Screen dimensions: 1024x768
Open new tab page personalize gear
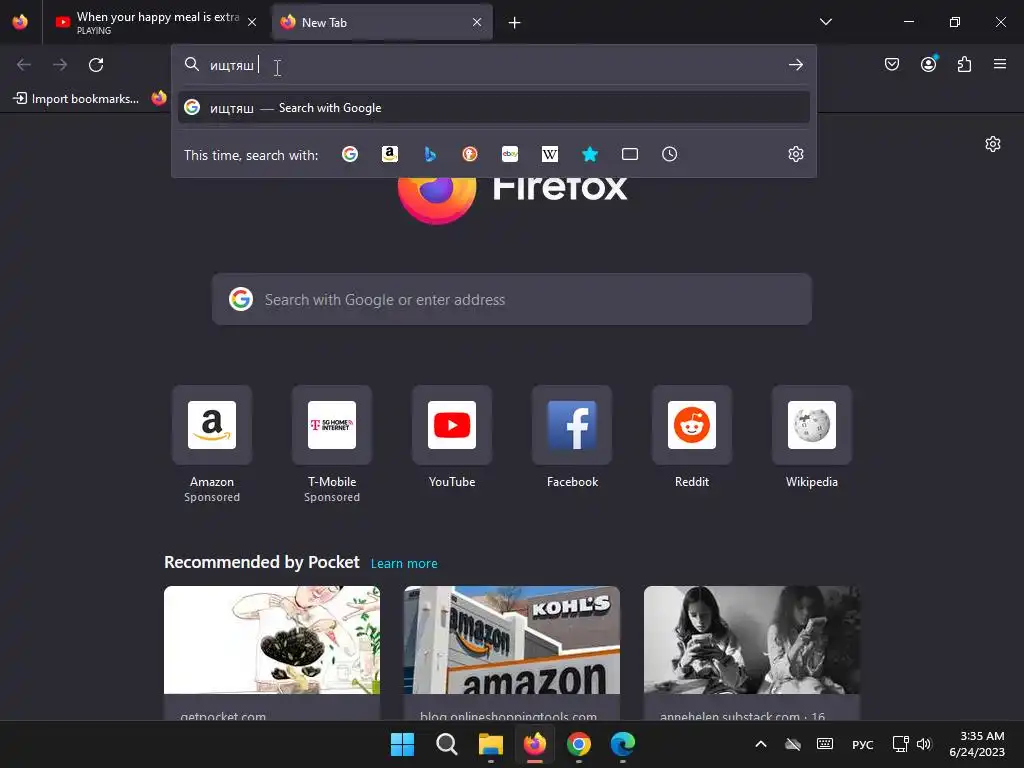click(x=993, y=144)
